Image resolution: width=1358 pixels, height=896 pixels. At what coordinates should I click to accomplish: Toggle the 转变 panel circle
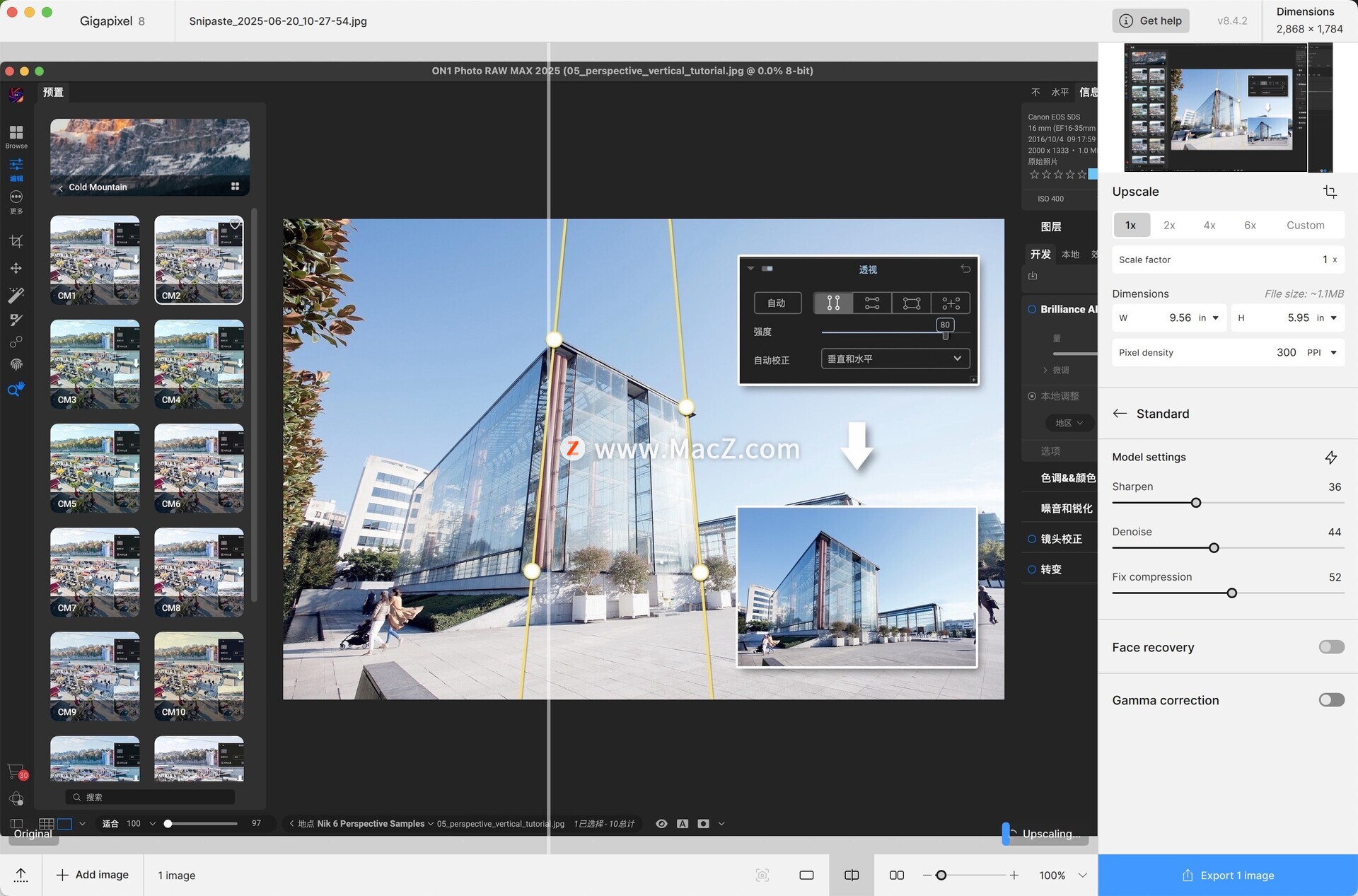tap(1032, 569)
